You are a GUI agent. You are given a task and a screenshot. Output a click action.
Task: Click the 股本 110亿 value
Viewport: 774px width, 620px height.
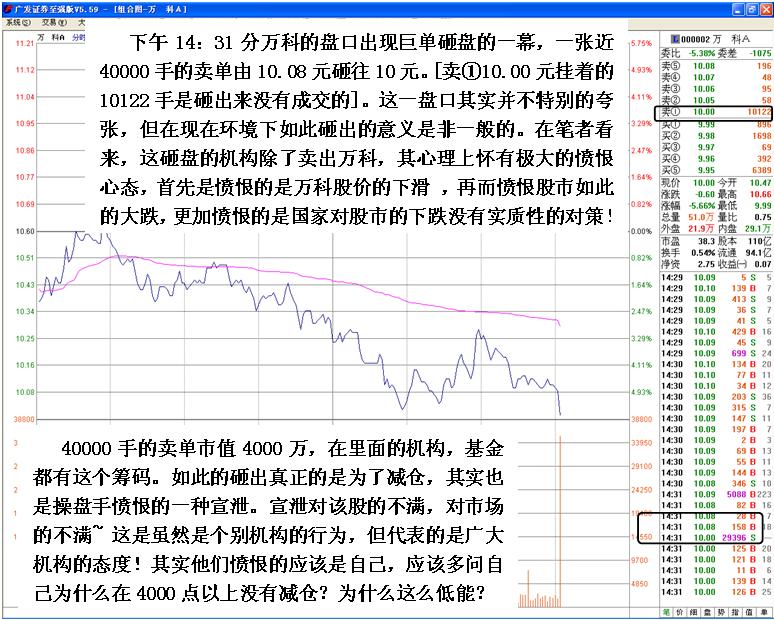click(759, 241)
